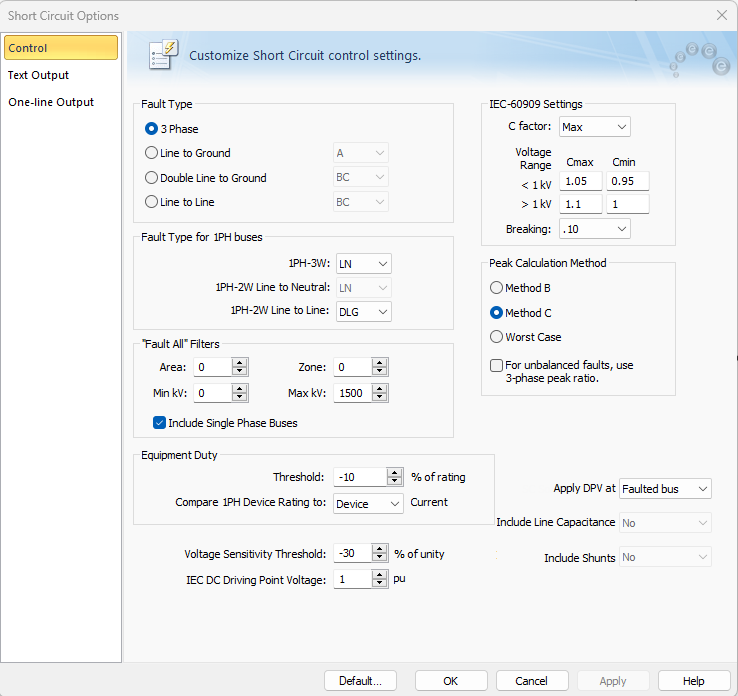Open the 1PH-2W Line to Line dropdown
The height and width of the screenshot is (696, 738).
[x=363, y=312]
